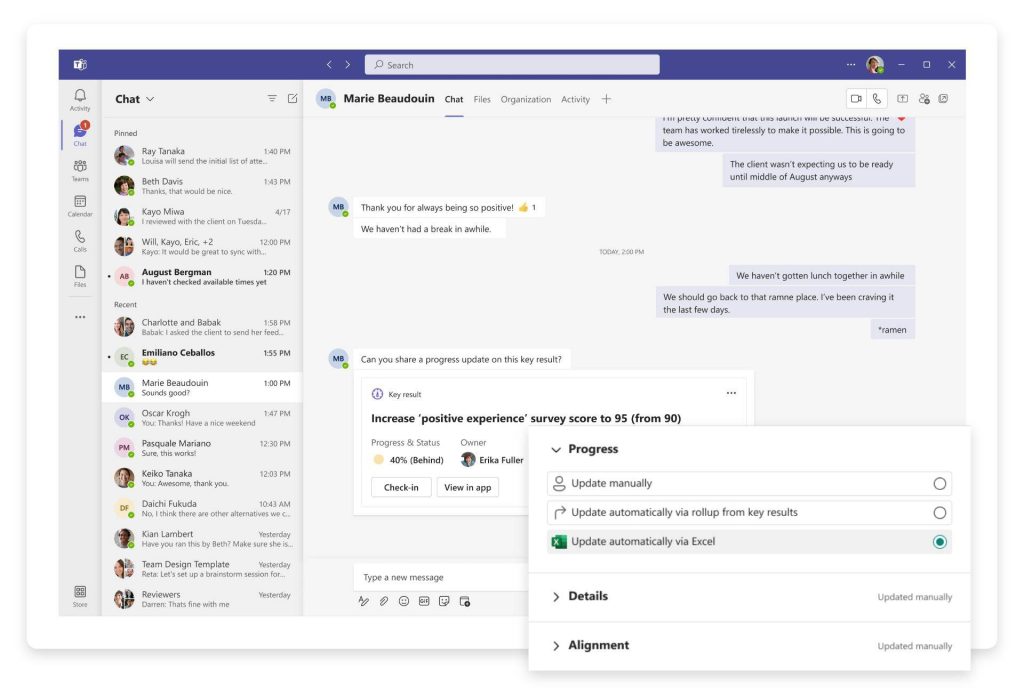The image size is (1024, 693).
Task: Click the Check-in button
Action: (x=401, y=488)
